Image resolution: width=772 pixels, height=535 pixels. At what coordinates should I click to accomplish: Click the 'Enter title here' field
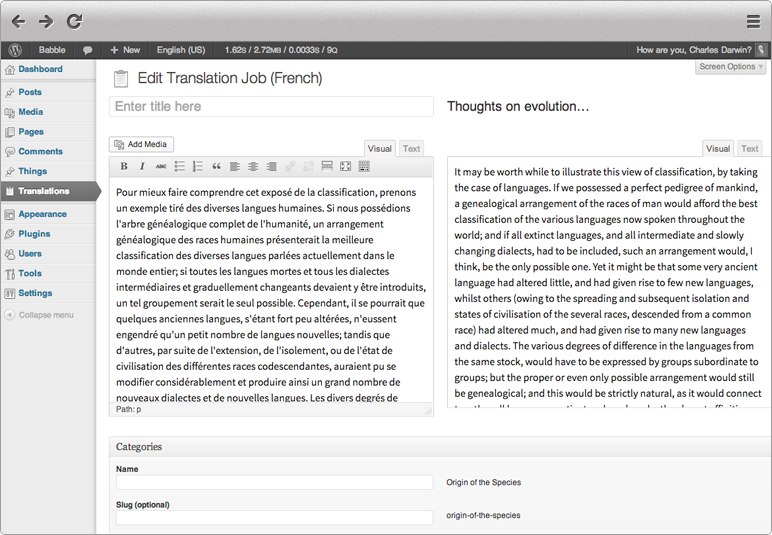(x=271, y=107)
